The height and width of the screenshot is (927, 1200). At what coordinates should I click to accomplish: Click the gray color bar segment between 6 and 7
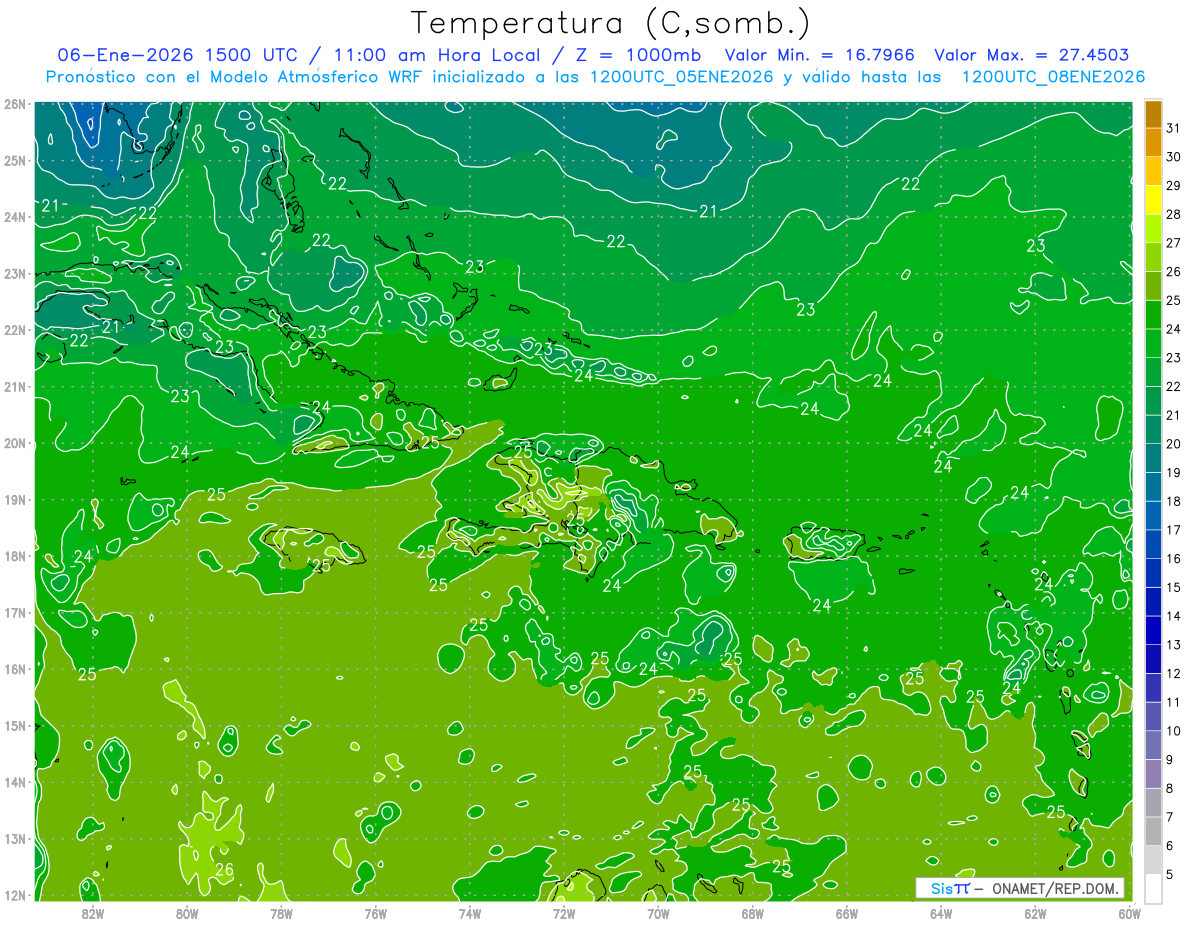tap(1153, 832)
